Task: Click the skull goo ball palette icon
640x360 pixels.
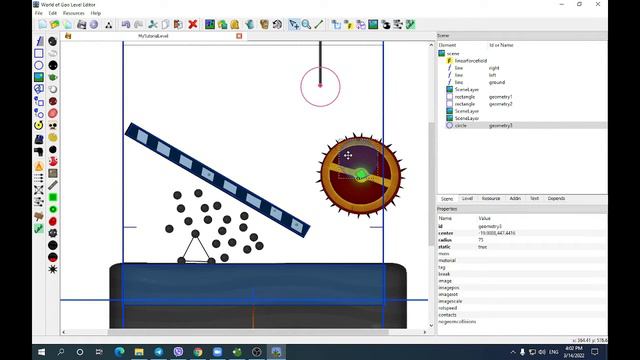Action: pos(53,126)
